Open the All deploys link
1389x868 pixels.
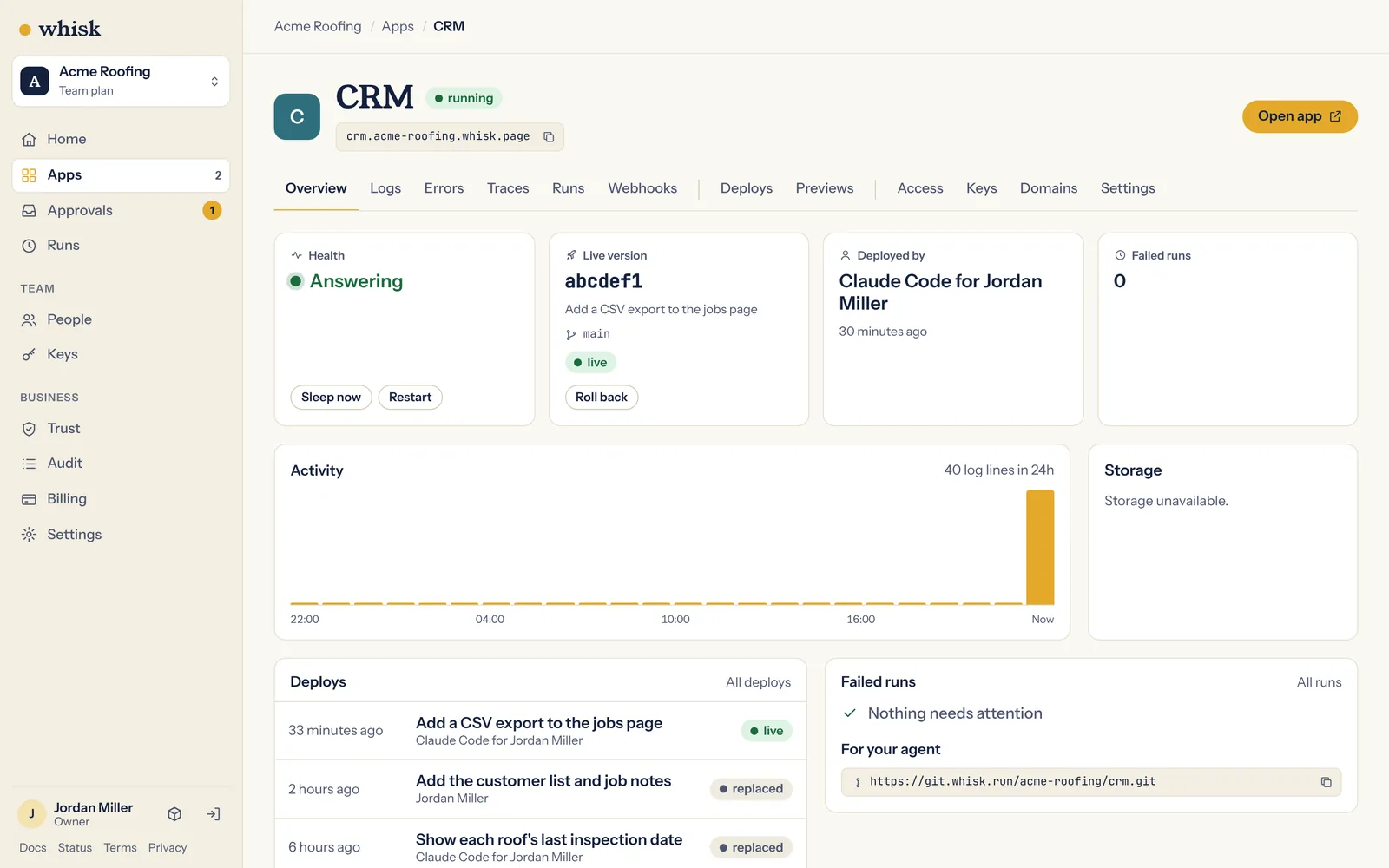point(758,682)
